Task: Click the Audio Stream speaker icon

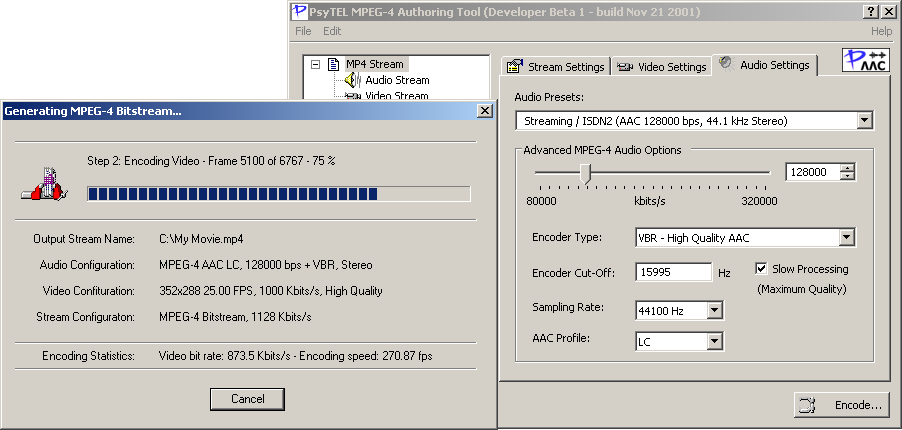Action: coord(352,80)
